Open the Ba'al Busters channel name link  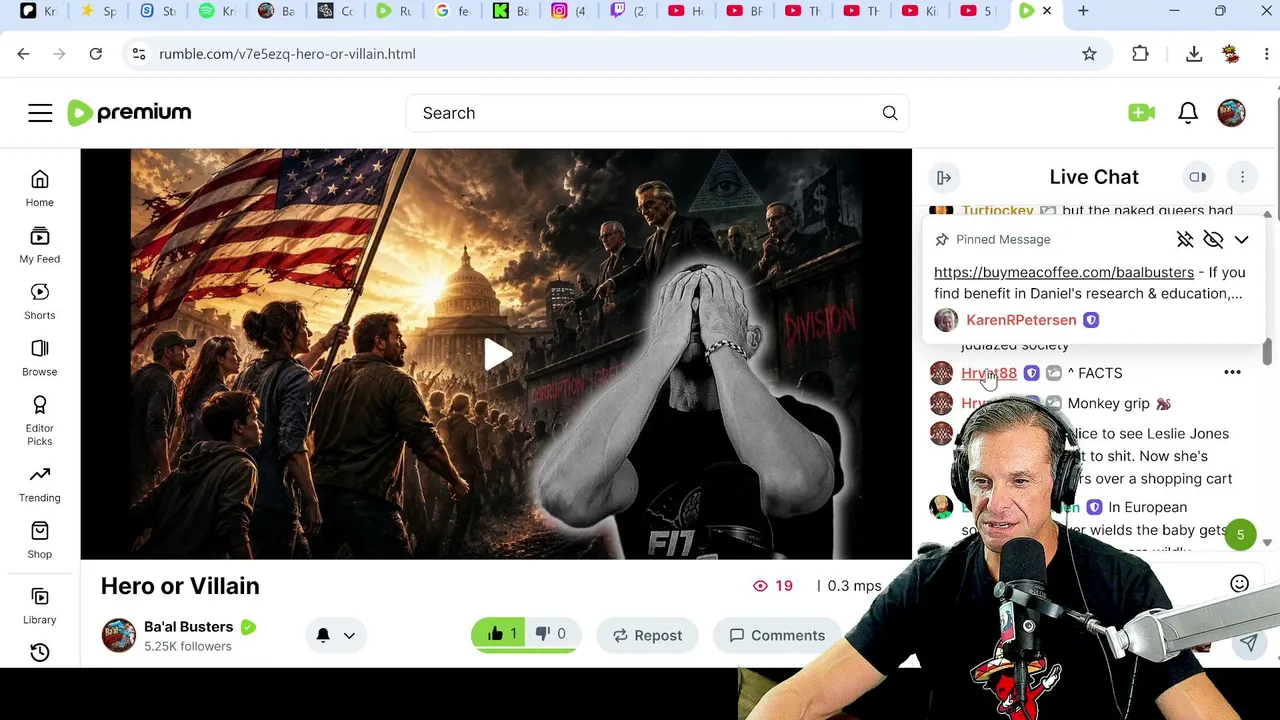click(188, 627)
